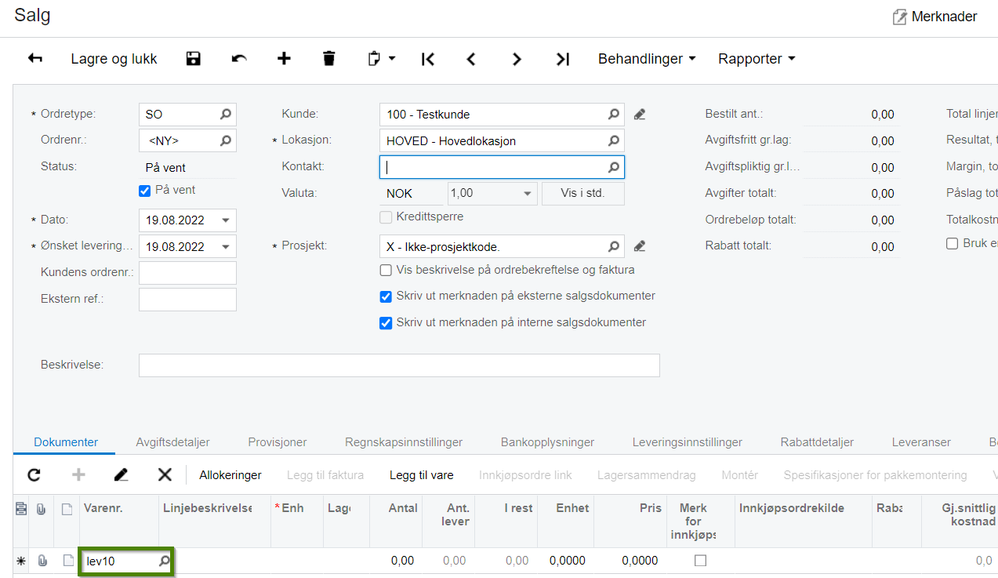Open Varenr. lookup in lev10 cell
The image size is (998, 578).
[164, 561]
